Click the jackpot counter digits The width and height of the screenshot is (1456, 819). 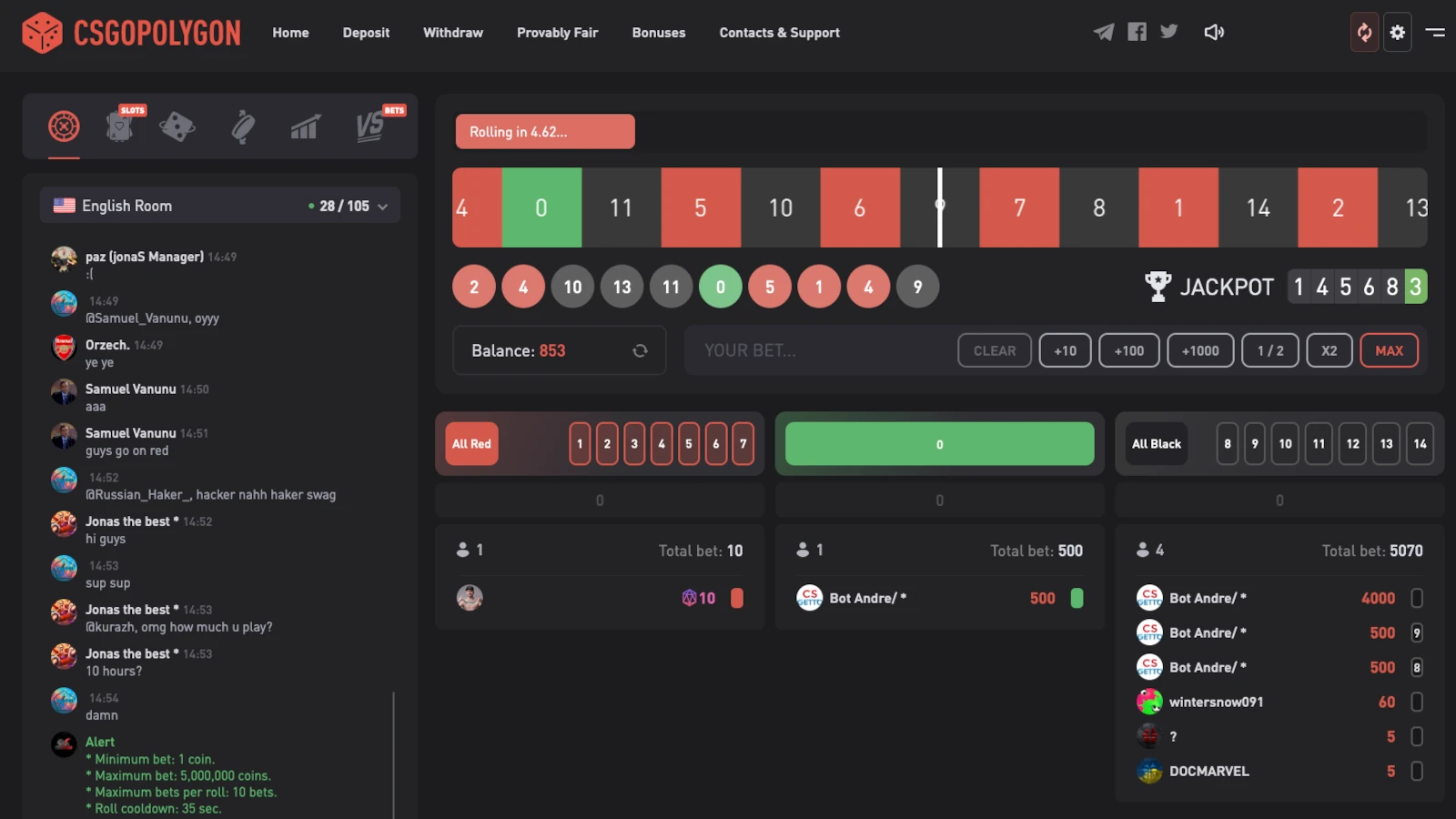pos(1357,287)
